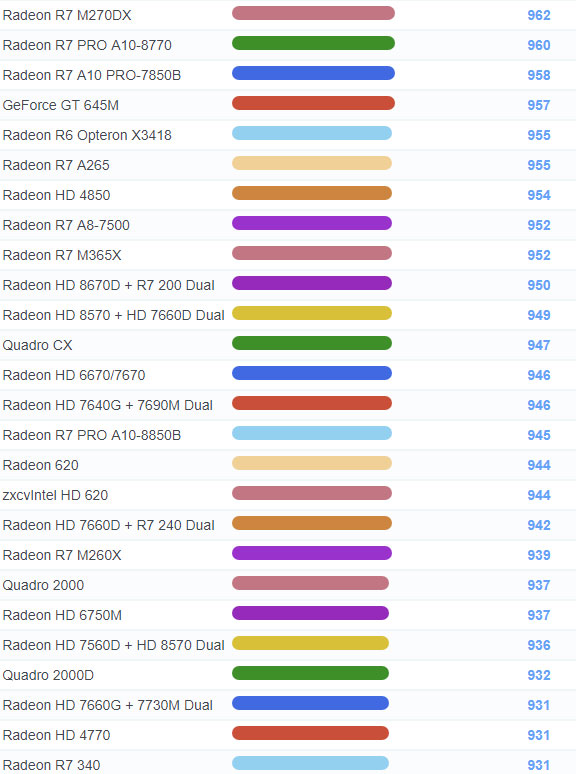Click the score 954 for Radeon HD 4850
This screenshot has height=774, width=576.
538,195
